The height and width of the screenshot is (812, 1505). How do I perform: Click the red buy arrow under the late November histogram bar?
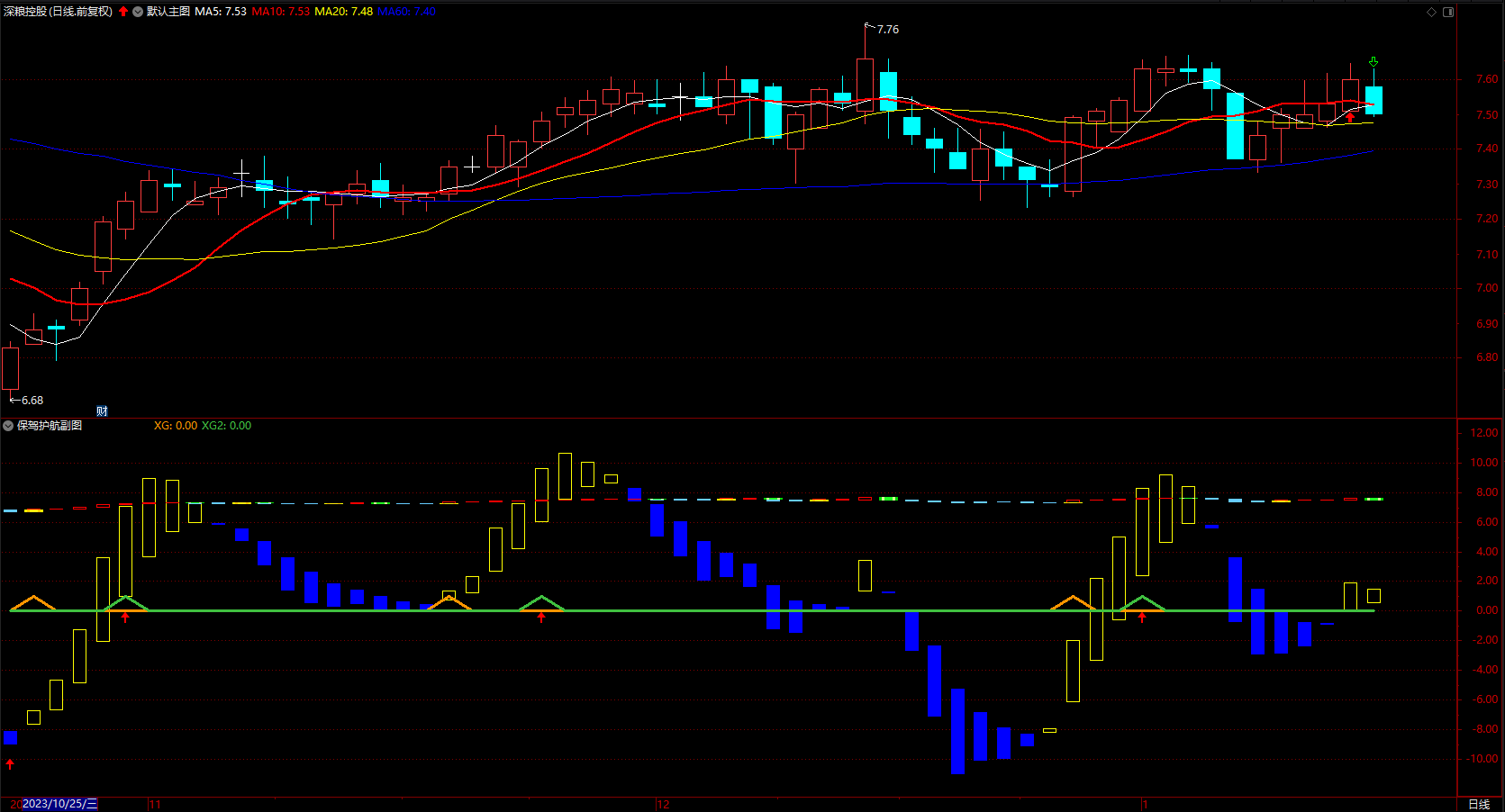[x=541, y=617]
